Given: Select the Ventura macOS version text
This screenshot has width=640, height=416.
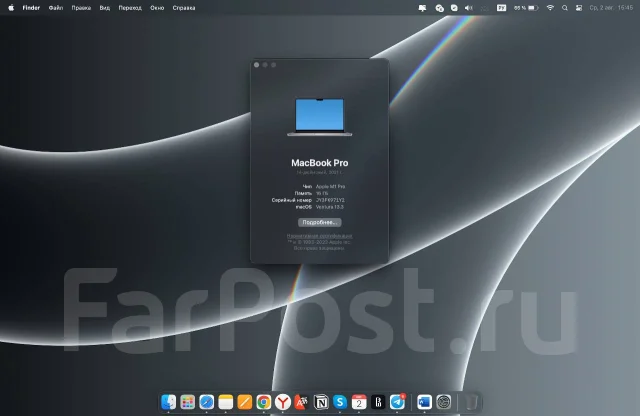Looking at the screenshot, I should tap(330, 207).
